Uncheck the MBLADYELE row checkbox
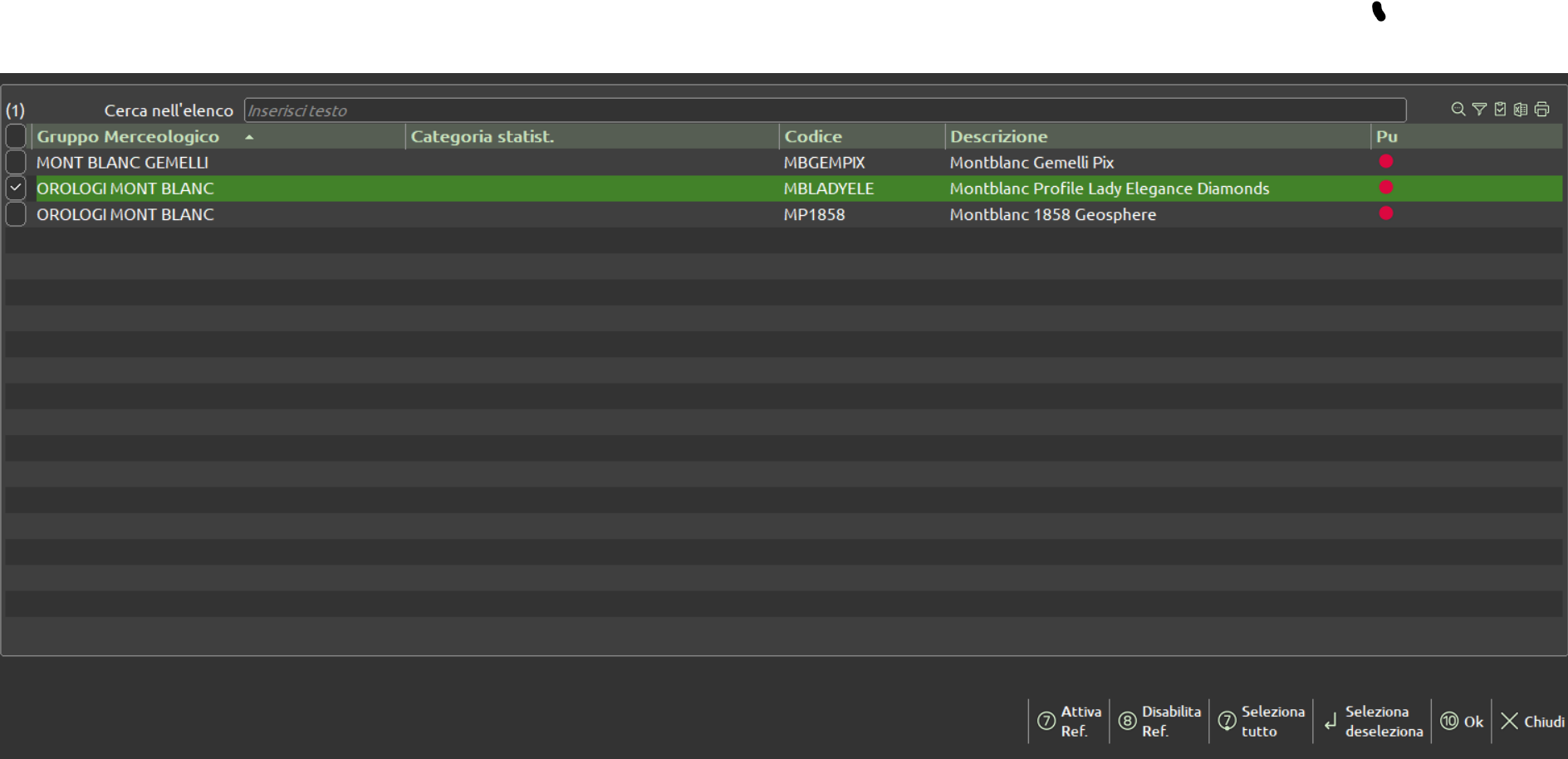1568x759 pixels. (x=16, y=189)
